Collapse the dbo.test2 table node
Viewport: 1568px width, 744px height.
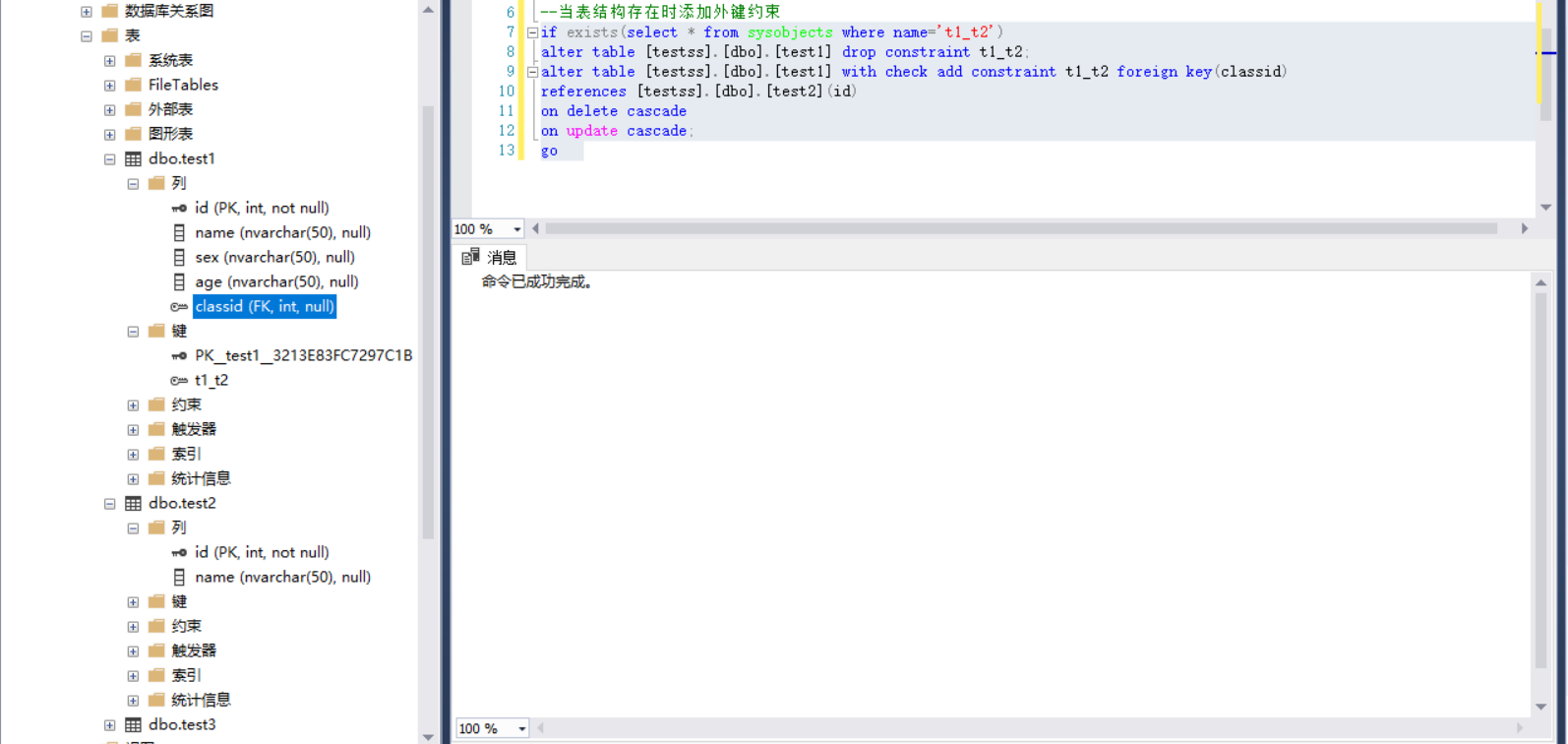110,504
